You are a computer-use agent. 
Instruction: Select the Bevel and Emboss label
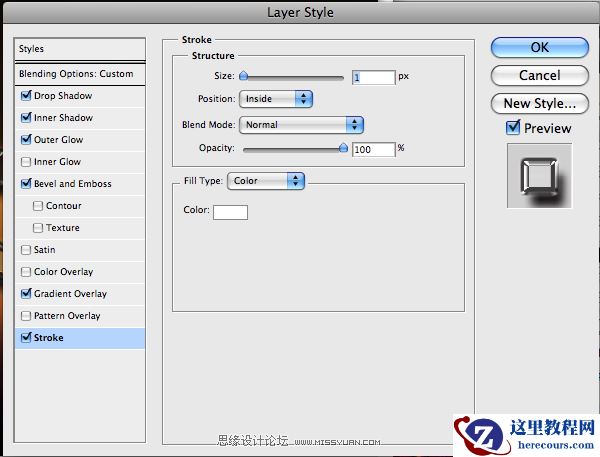pos(73,184)
